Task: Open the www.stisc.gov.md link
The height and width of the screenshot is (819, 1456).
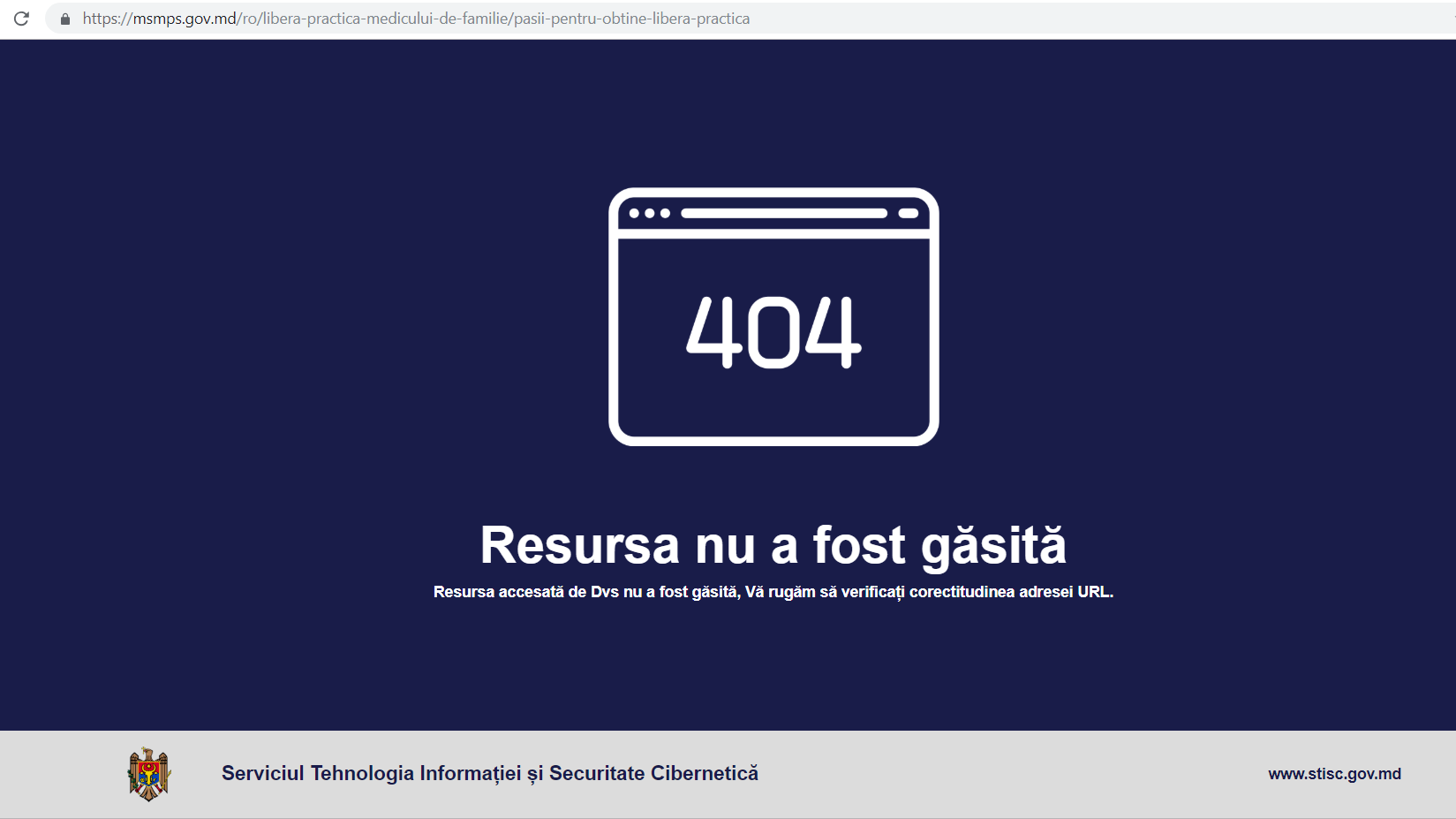Action: [x=1334, y=774]
